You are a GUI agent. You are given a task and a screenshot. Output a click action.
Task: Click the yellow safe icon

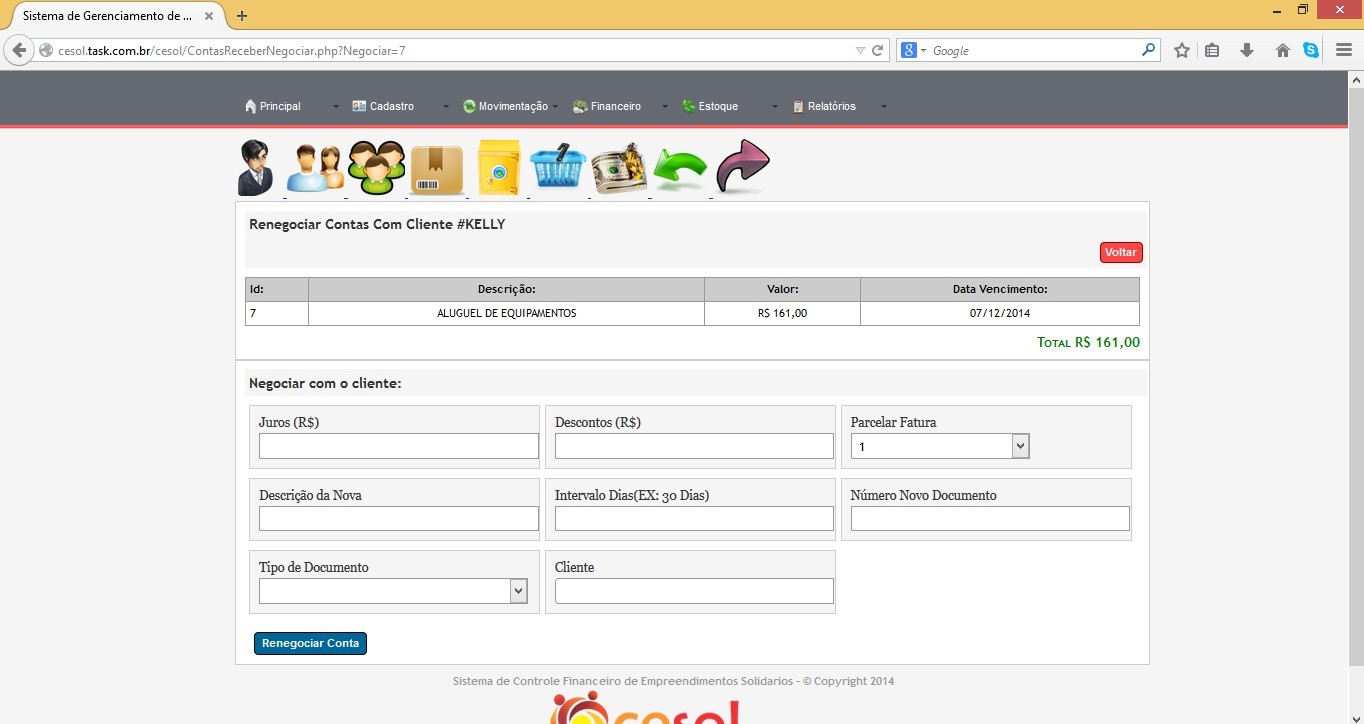(x=498, y=168)
